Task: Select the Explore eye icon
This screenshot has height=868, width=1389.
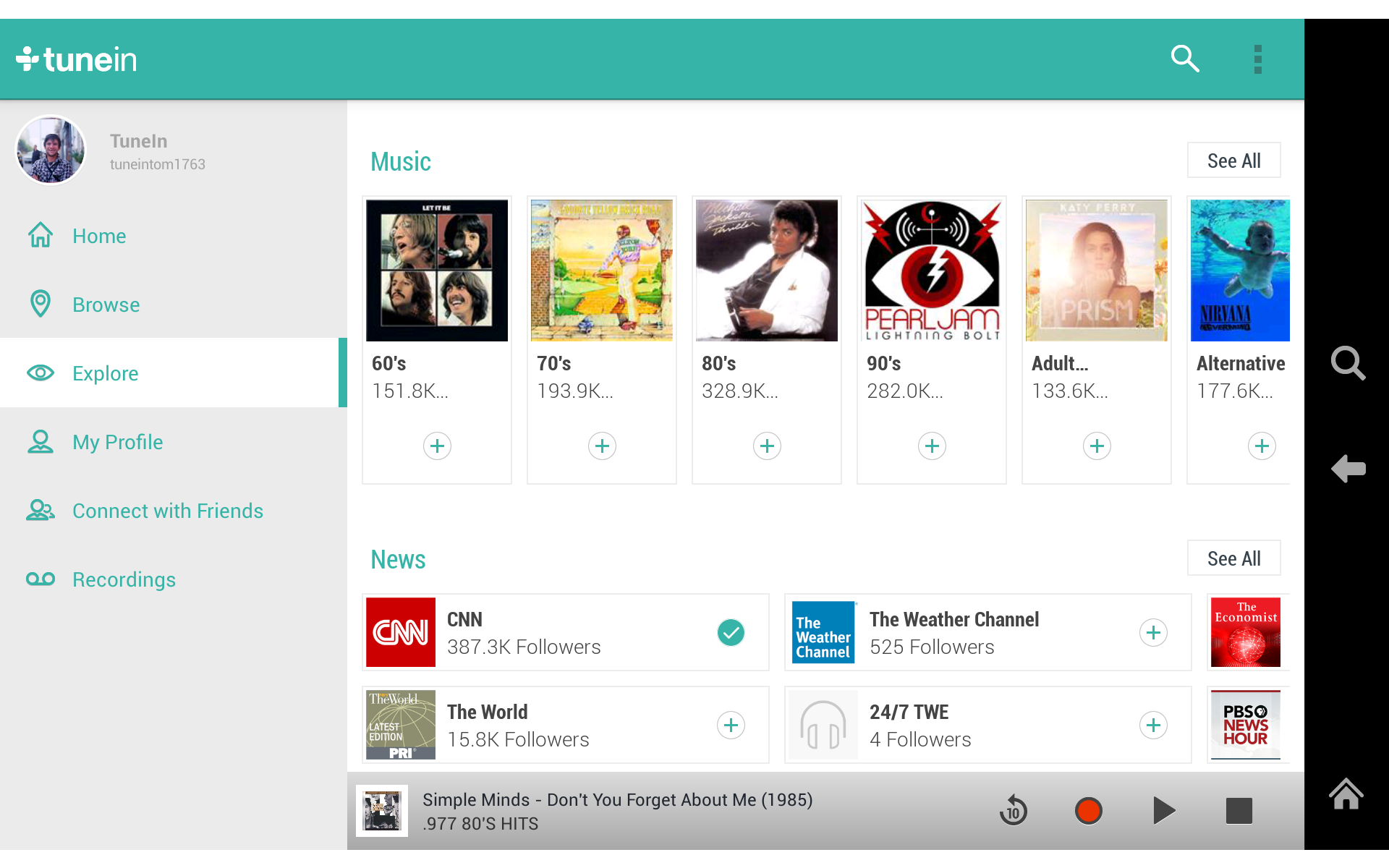Action: pyautogui.click(x=41, y=373)
